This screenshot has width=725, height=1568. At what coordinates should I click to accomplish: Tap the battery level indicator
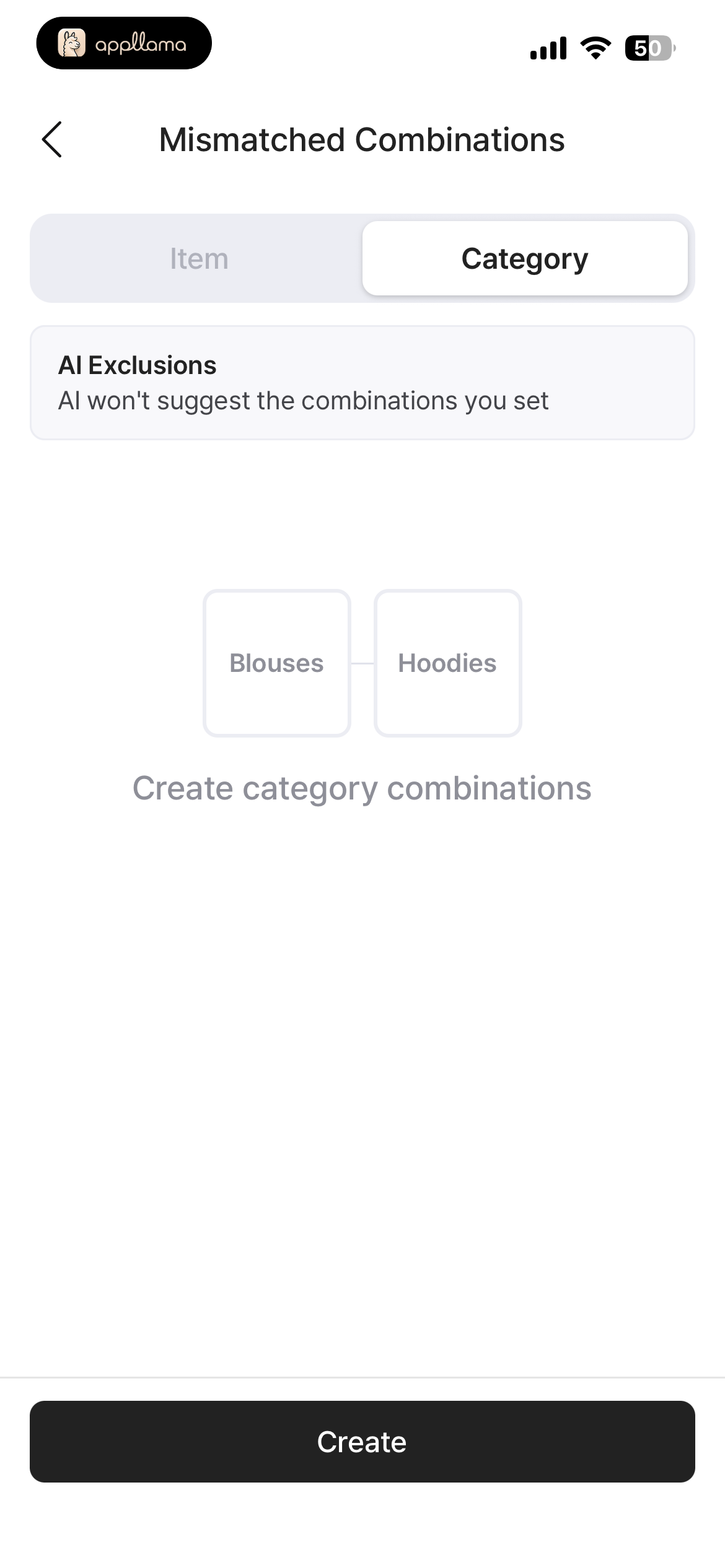[x=650, y=48]
